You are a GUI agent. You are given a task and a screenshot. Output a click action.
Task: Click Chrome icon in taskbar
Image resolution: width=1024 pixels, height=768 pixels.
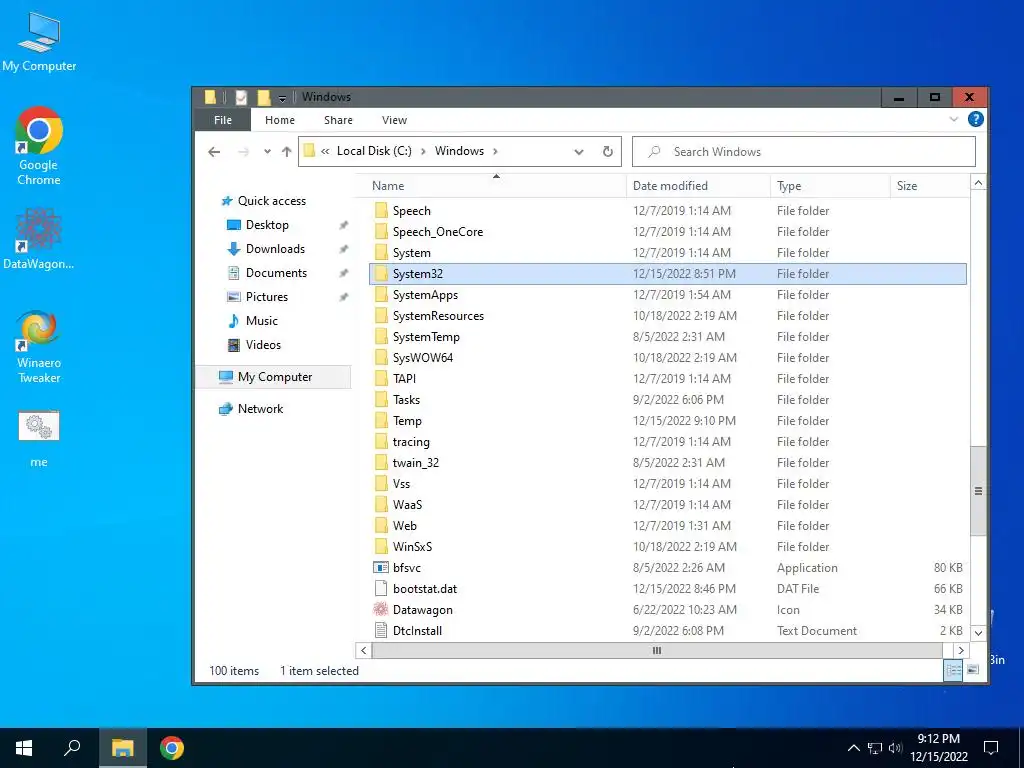(x=172, y=748)
